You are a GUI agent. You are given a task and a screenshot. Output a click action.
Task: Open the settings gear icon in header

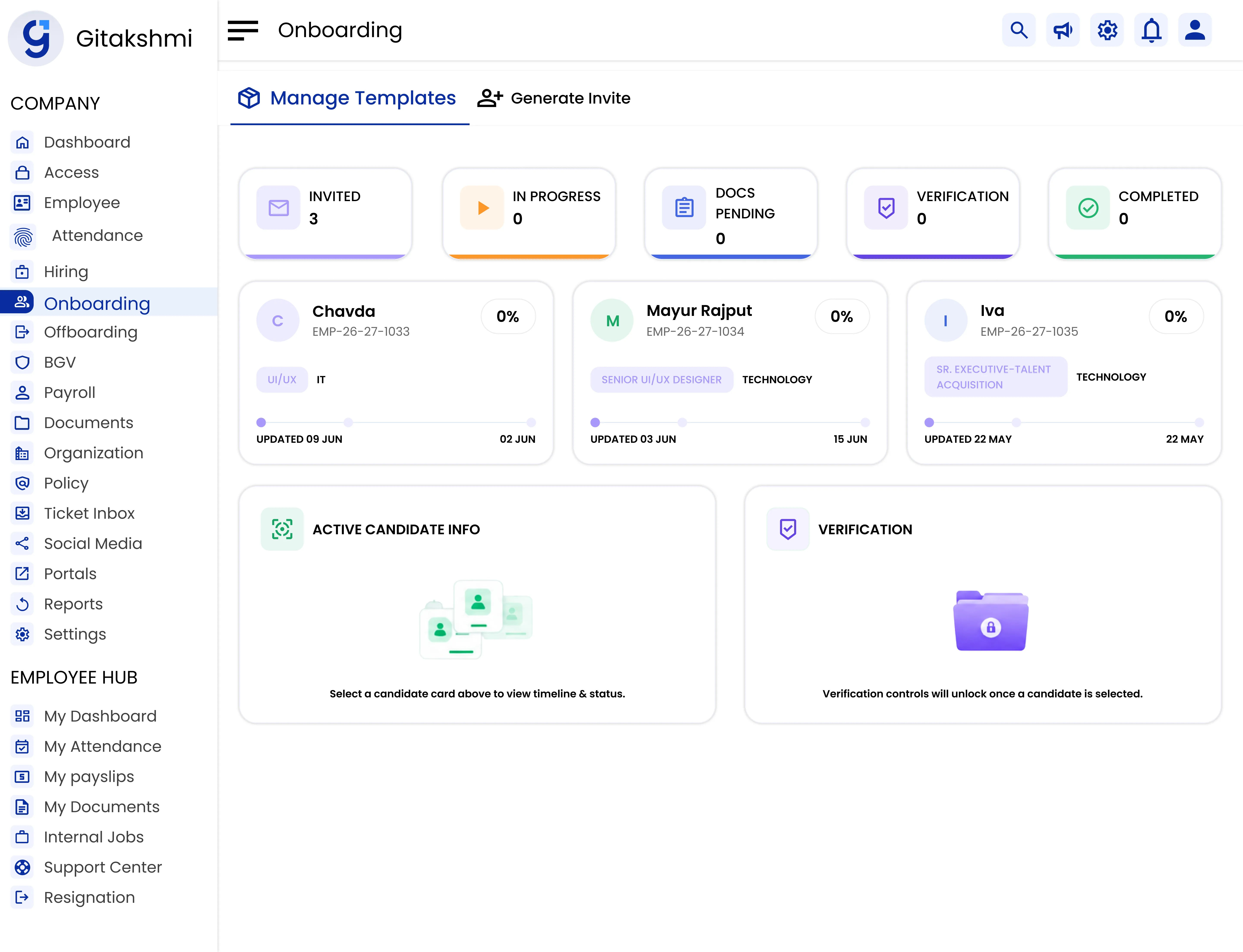click(1107, 30)
